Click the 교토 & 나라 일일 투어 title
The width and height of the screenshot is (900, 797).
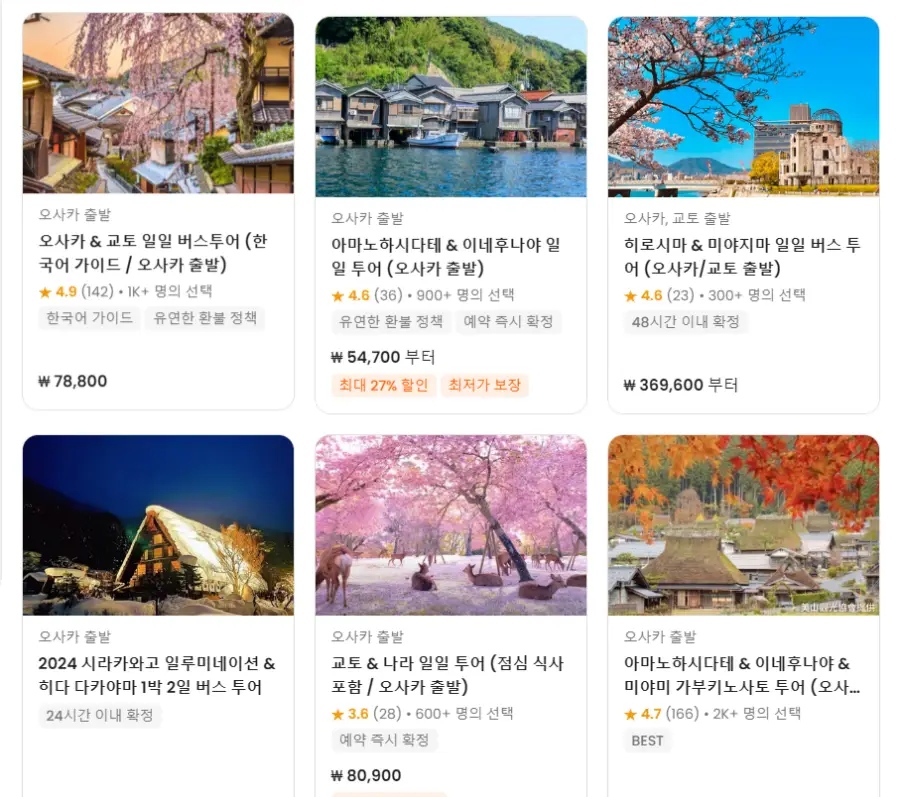pyautogui.click(x=448, y=675)
